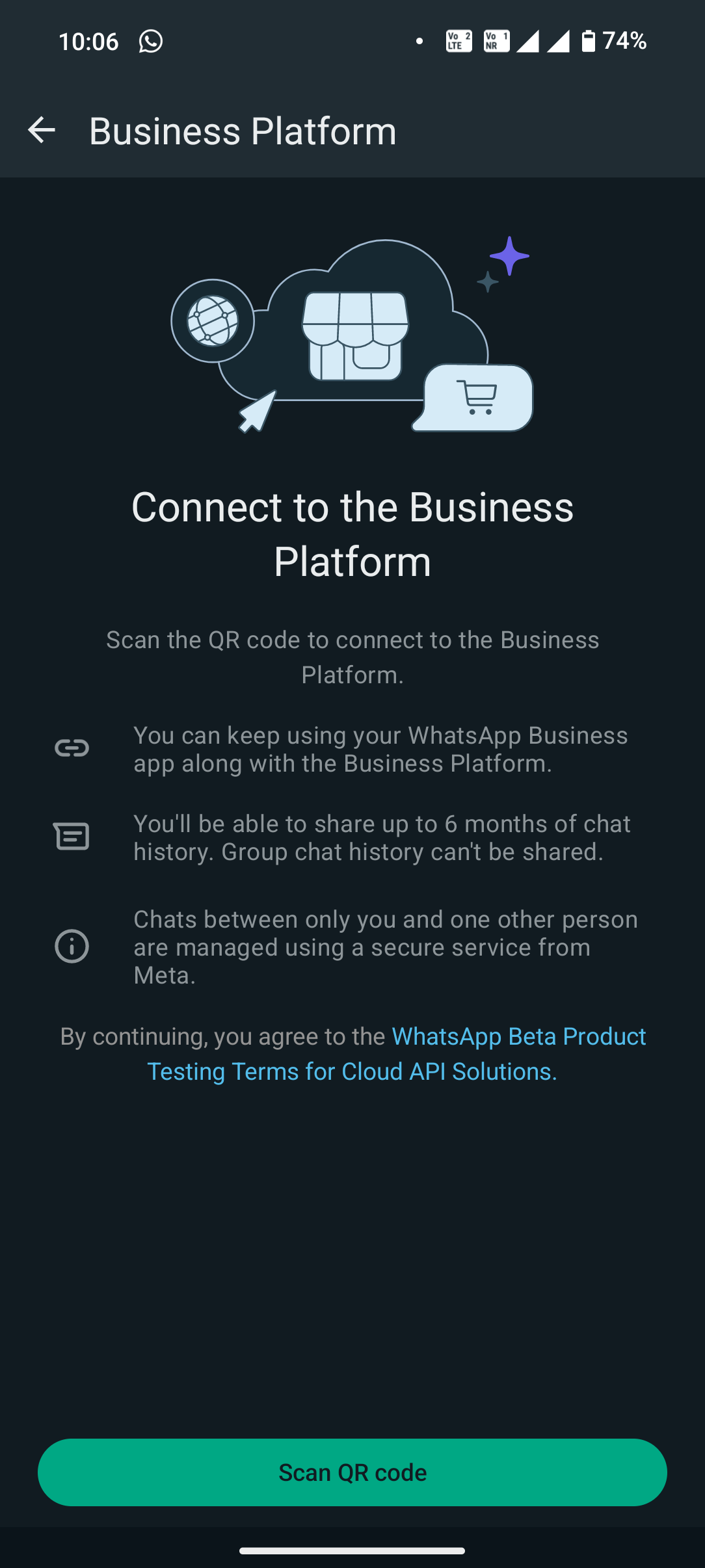705x1568 pixels.
Task: Tap the Vo NR SIM 1 indicator
Action: click(496, 41)
